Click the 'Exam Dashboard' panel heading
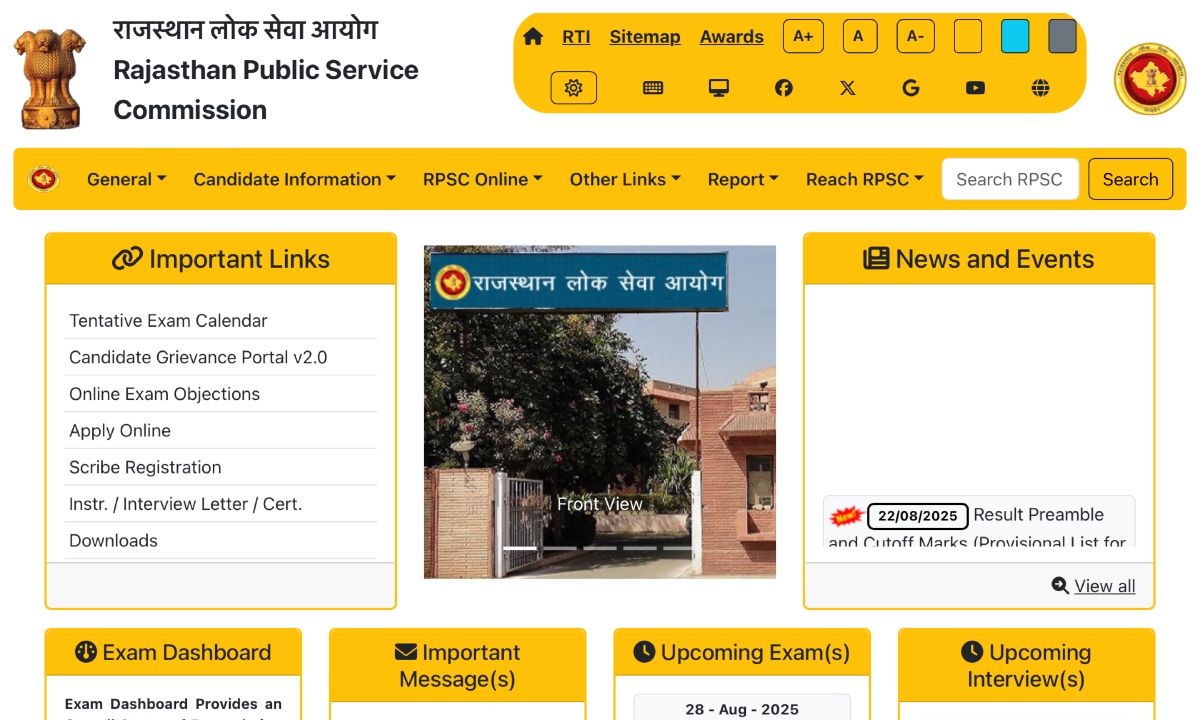This screenshot has width=1200, height=720. pos(173,653)
